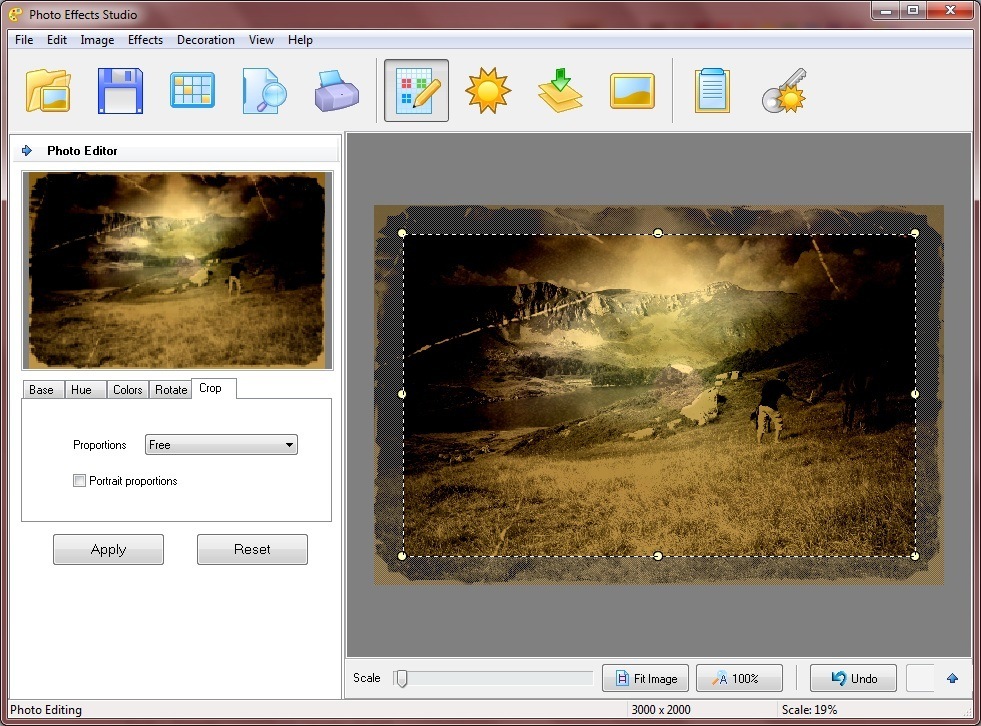Save the edited photo
This screenshot has height=726, width=981.
coord(119,89)
